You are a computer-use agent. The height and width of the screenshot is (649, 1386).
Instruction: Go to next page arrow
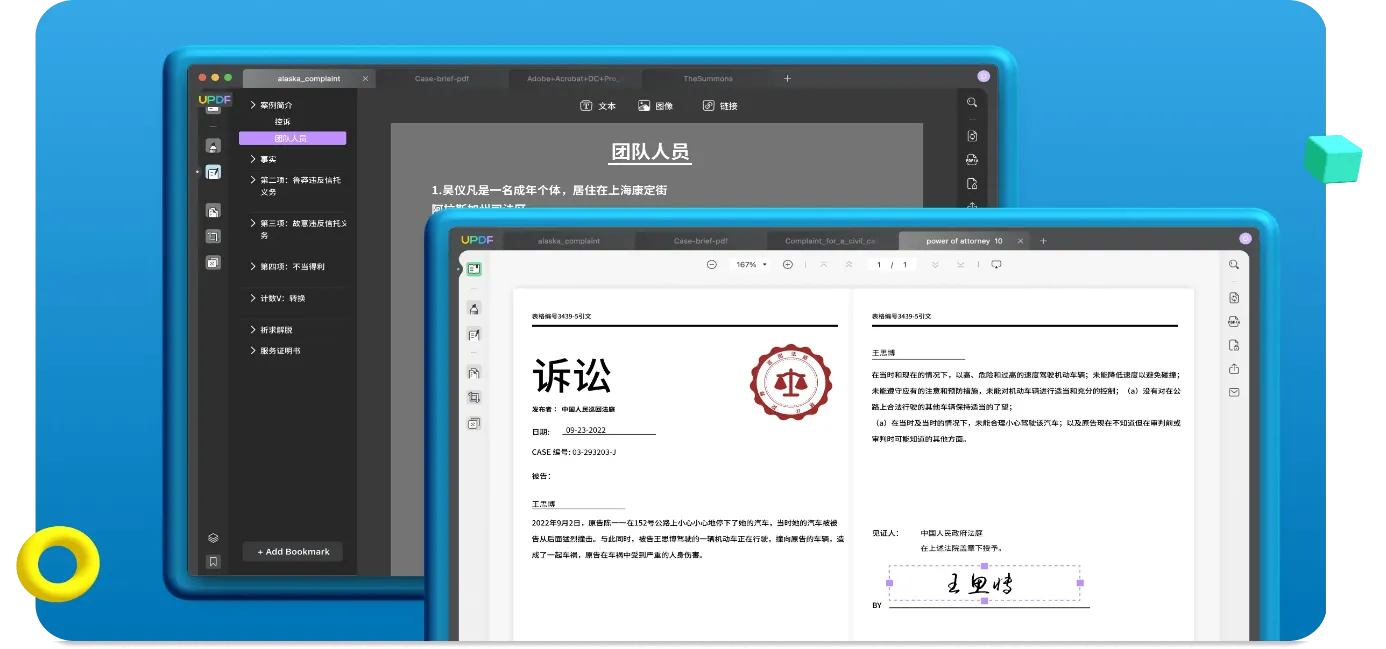point(935,265)
